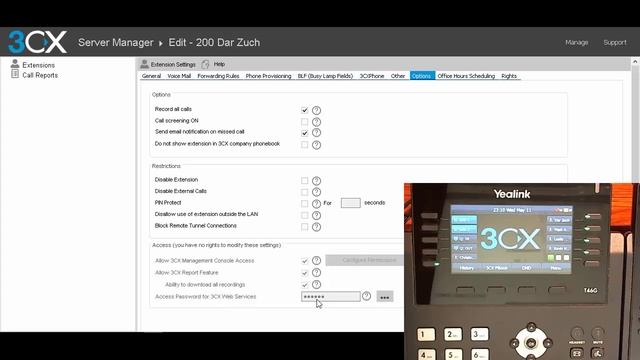Open Call Reports in the sidebar
The height and width of the screenshot is (360, 640).
[40, 75]
